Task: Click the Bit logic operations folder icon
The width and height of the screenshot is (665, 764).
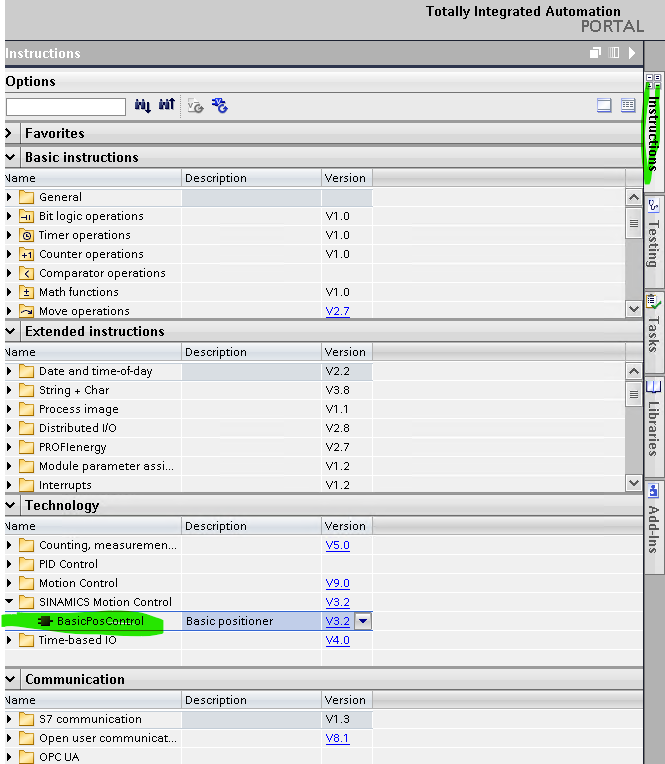Action: tap(27, 216)
